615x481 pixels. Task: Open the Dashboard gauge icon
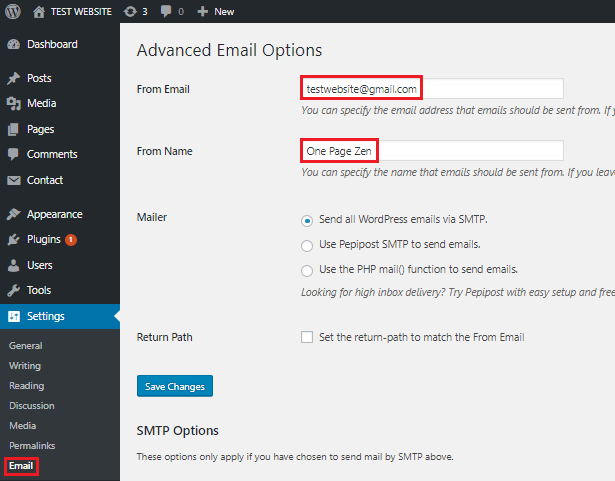point(13,44)
